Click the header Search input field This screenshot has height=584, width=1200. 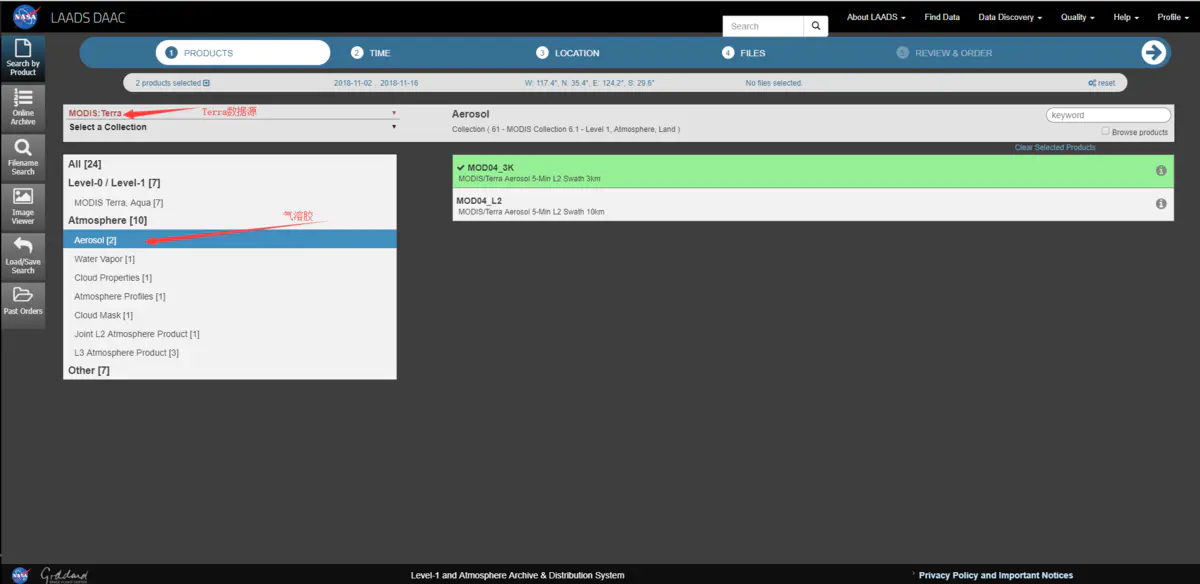coord(764,26)
